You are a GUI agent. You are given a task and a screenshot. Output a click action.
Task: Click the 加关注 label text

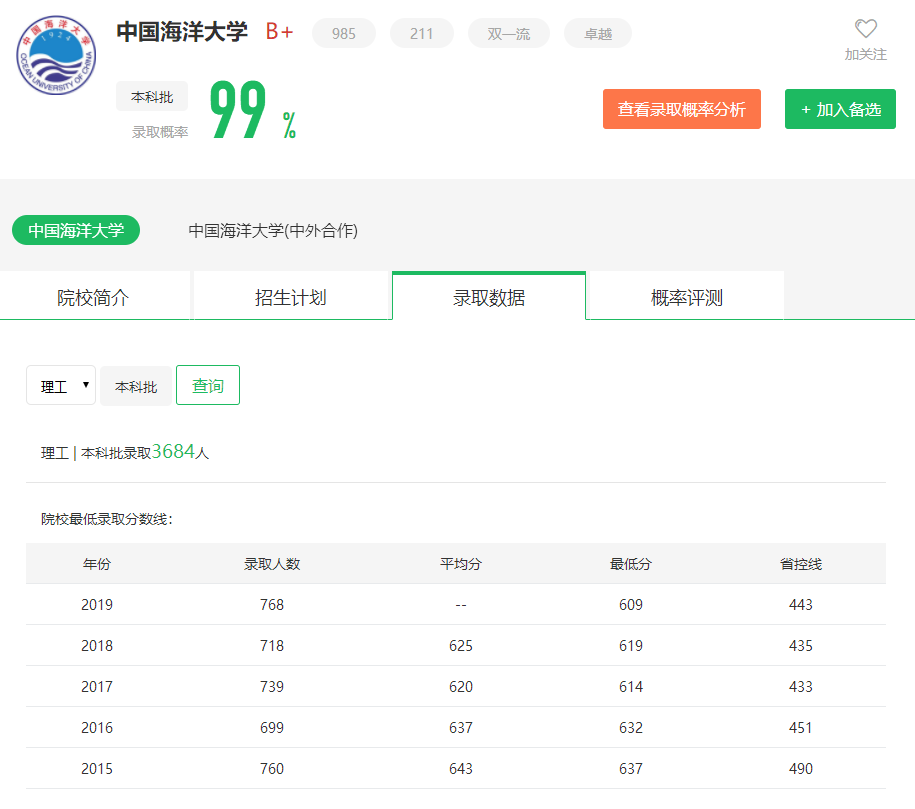[865, 54]
